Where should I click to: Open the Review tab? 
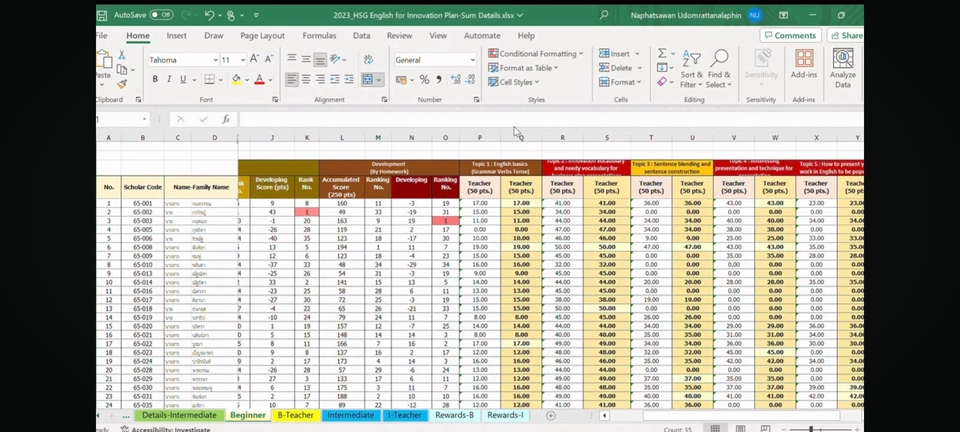(399, 35)
